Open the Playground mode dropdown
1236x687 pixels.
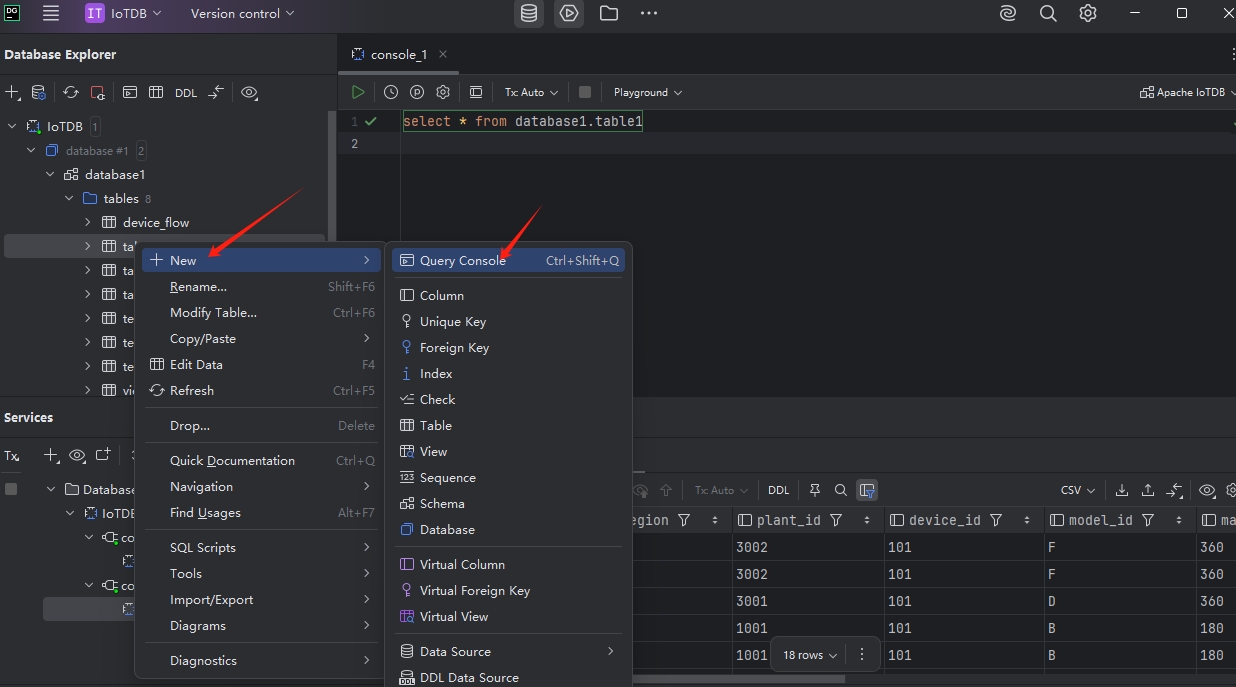coord(647,92)
